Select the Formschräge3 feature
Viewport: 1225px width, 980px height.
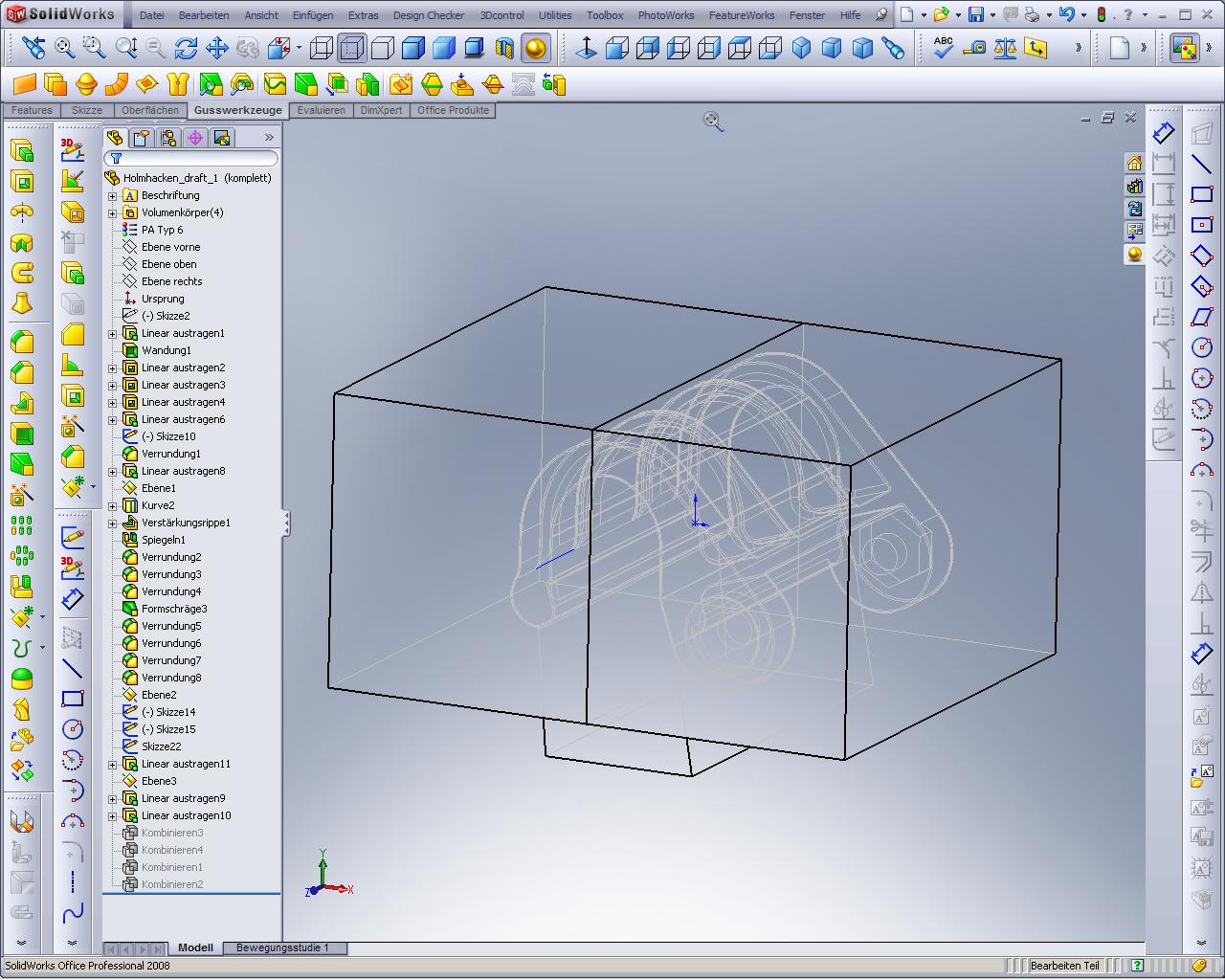174,609
